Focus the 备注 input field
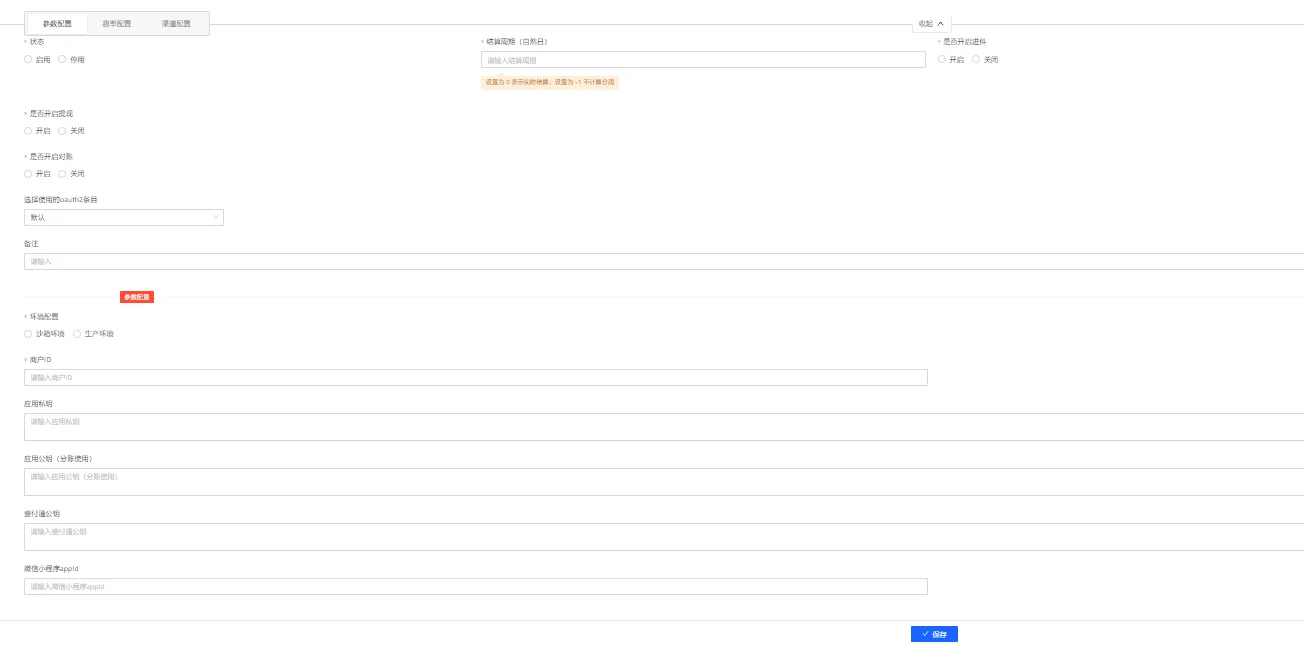The height and width of the screenshot is (647, 1304). click(660, 261)
